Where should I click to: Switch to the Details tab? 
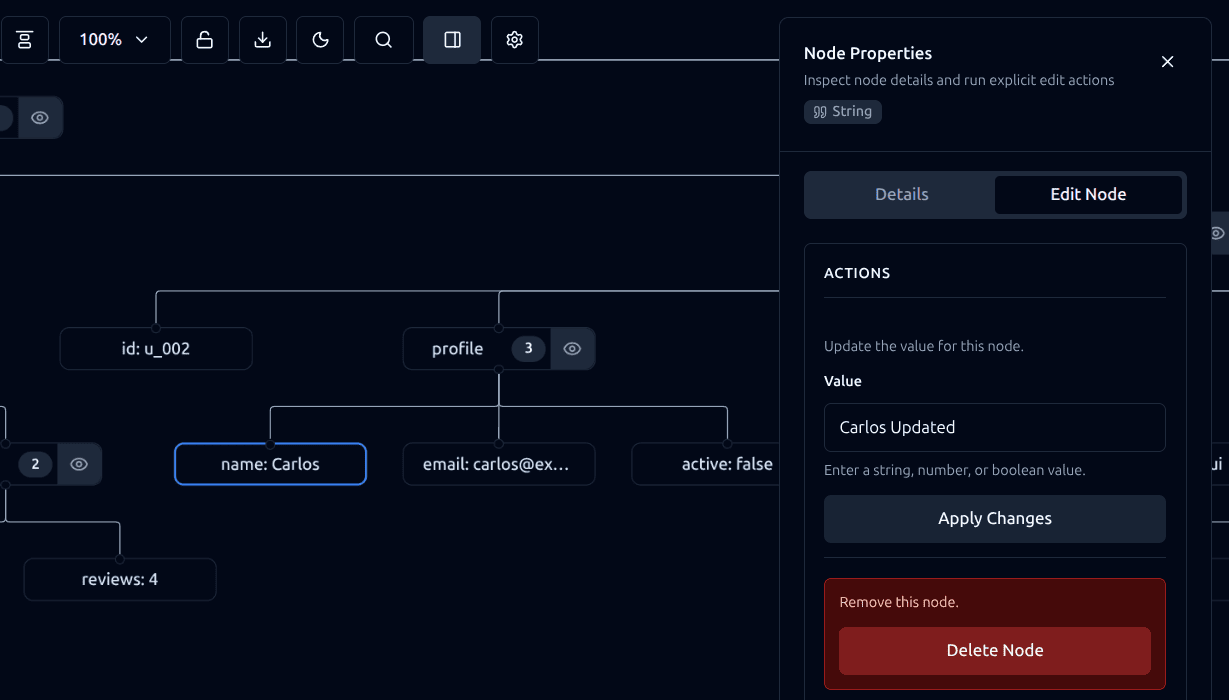tap(902, 194)
